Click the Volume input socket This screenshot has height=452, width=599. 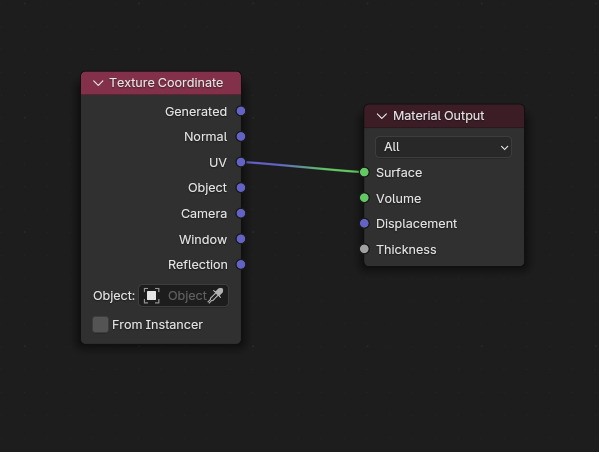click(x=364, y=198)
